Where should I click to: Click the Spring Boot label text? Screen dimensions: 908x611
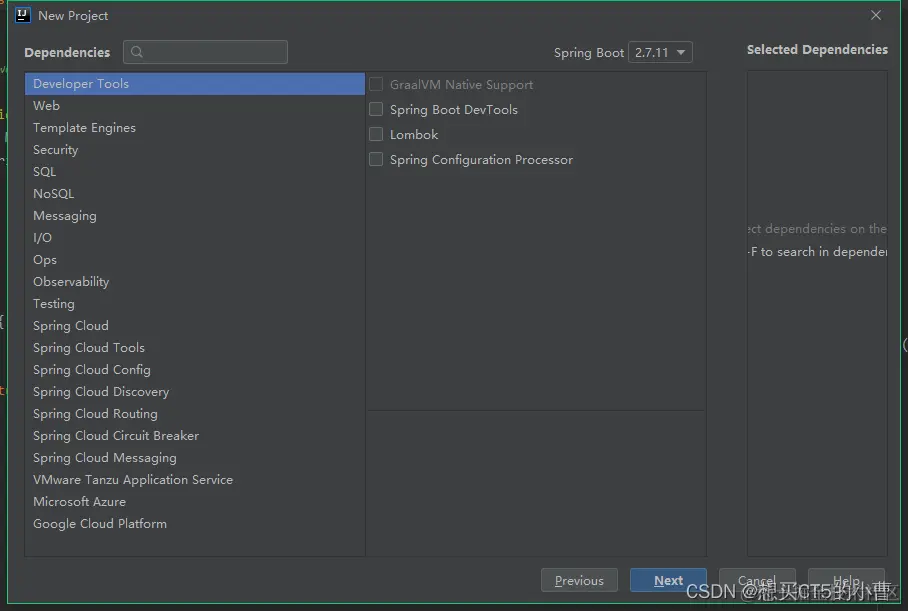(588, 53)
